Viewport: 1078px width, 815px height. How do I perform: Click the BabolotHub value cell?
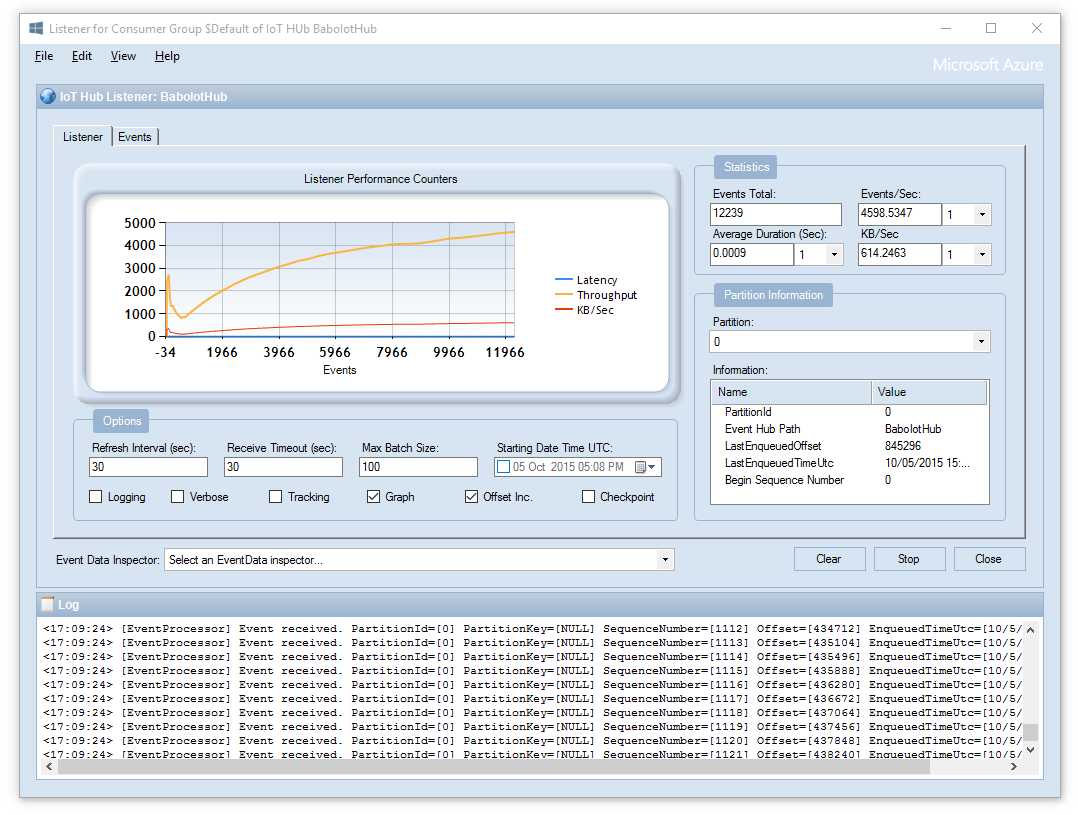(x=913, y=429)
